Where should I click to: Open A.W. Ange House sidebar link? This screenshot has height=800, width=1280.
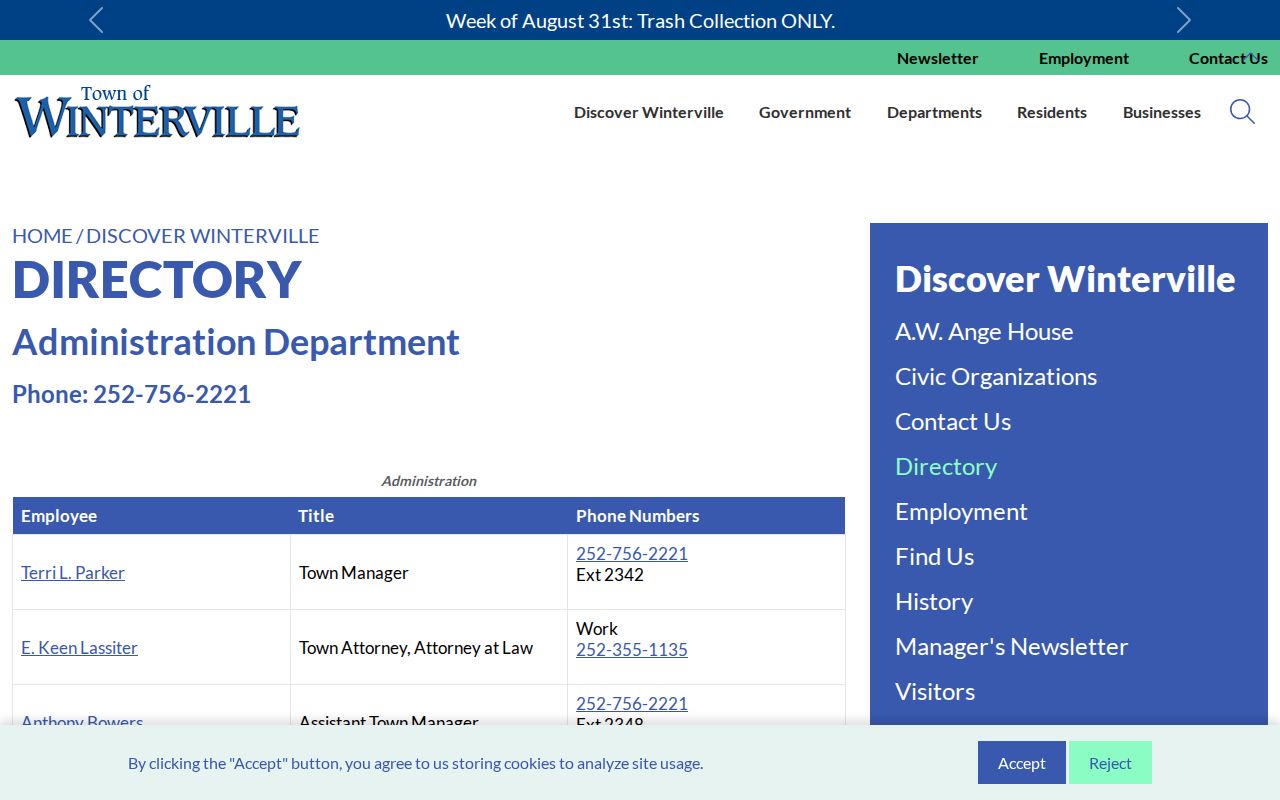coord(984,332)
